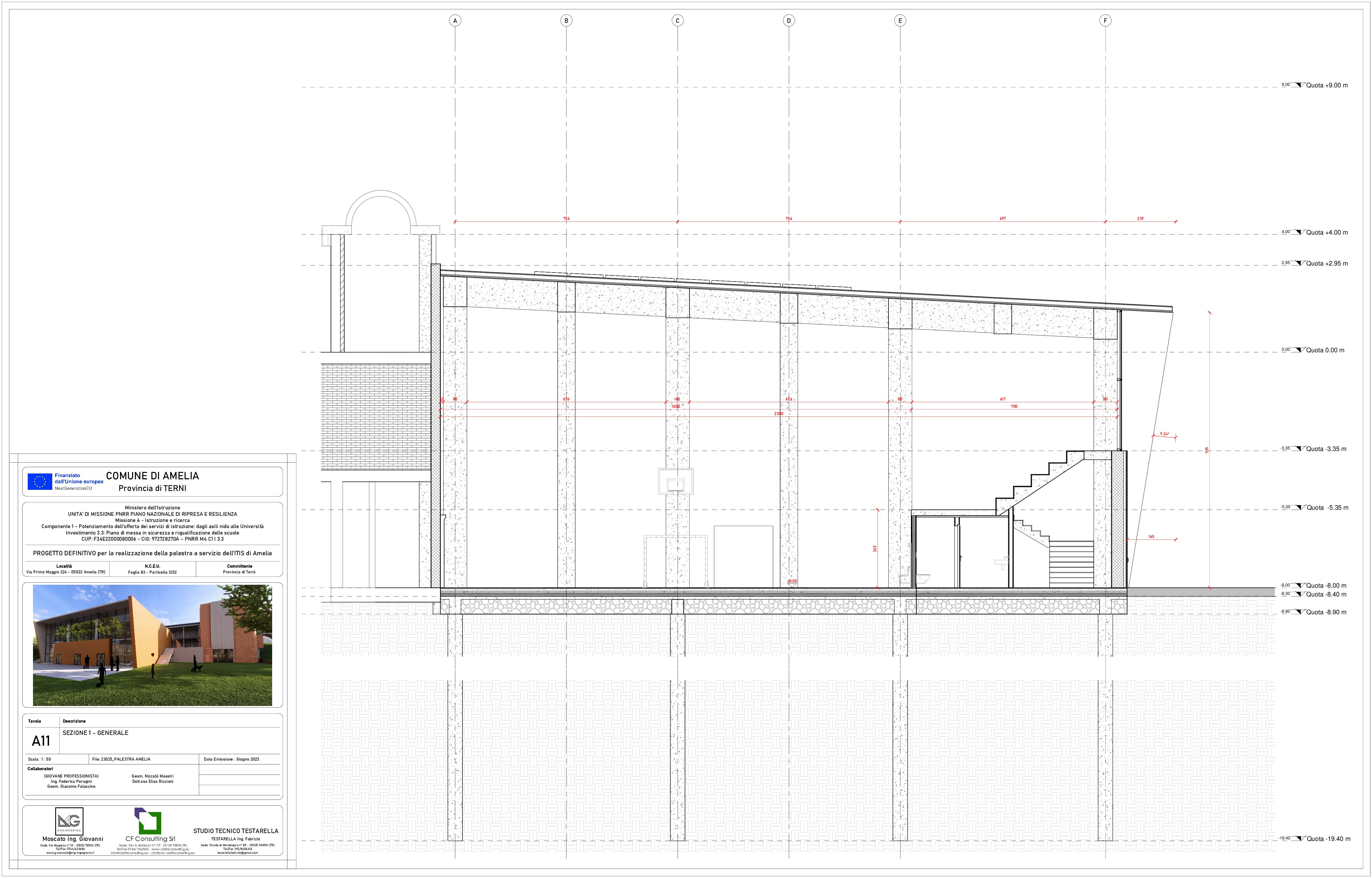Click the 617 clear span dimension

[1003, 399]
